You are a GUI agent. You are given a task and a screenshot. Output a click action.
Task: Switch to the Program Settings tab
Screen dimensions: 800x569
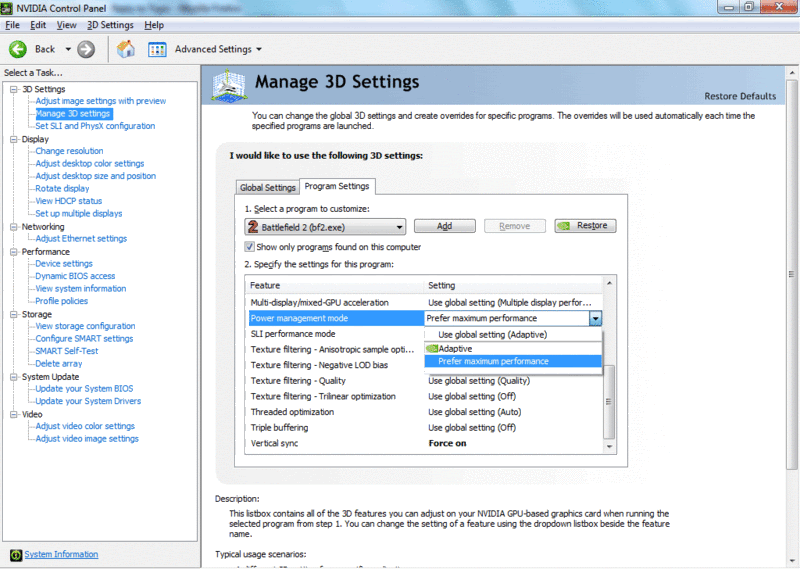[x=337, y=186]
